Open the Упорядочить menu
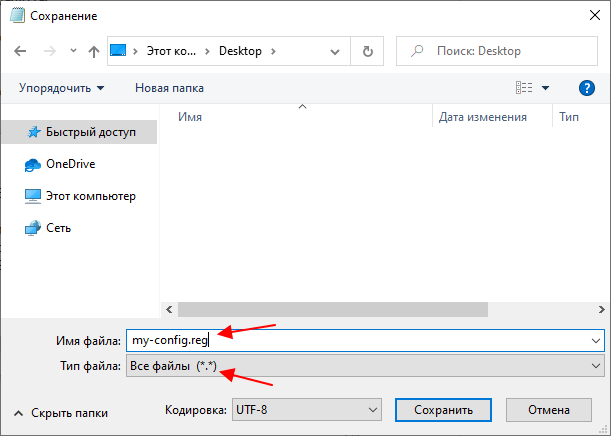 click(x=62, y=88)
